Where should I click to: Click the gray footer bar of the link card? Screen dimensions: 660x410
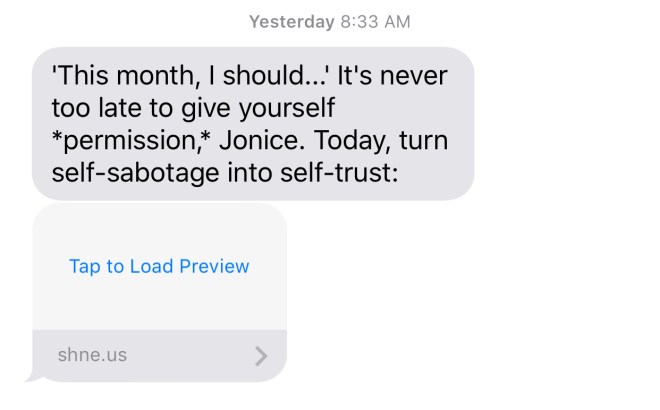coord(160,356)
